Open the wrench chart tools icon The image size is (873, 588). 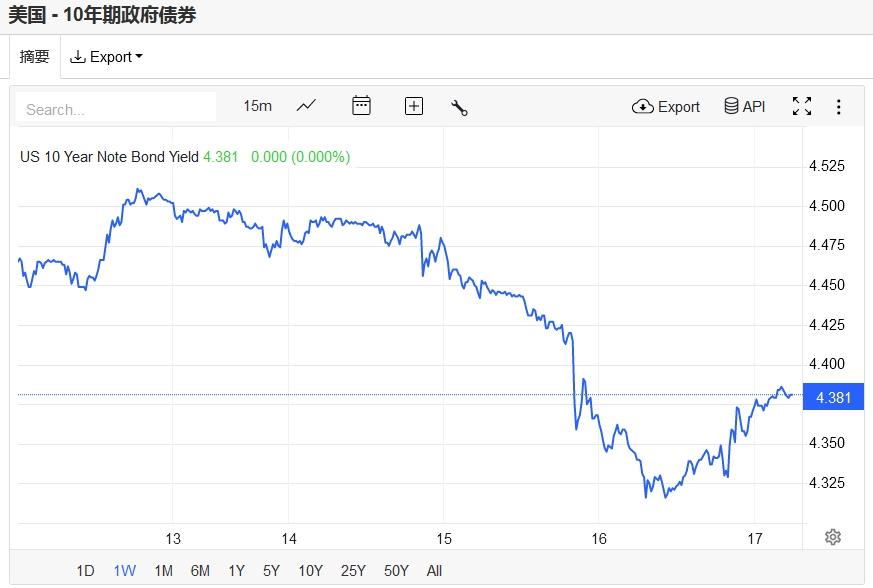coord(460,107)
